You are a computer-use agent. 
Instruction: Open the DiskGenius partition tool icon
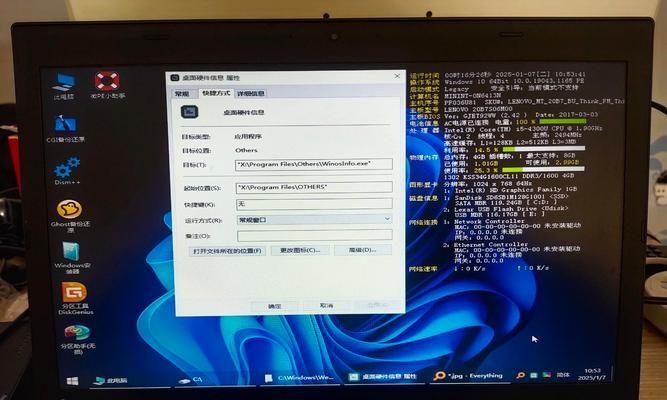(x=75, y=298)
